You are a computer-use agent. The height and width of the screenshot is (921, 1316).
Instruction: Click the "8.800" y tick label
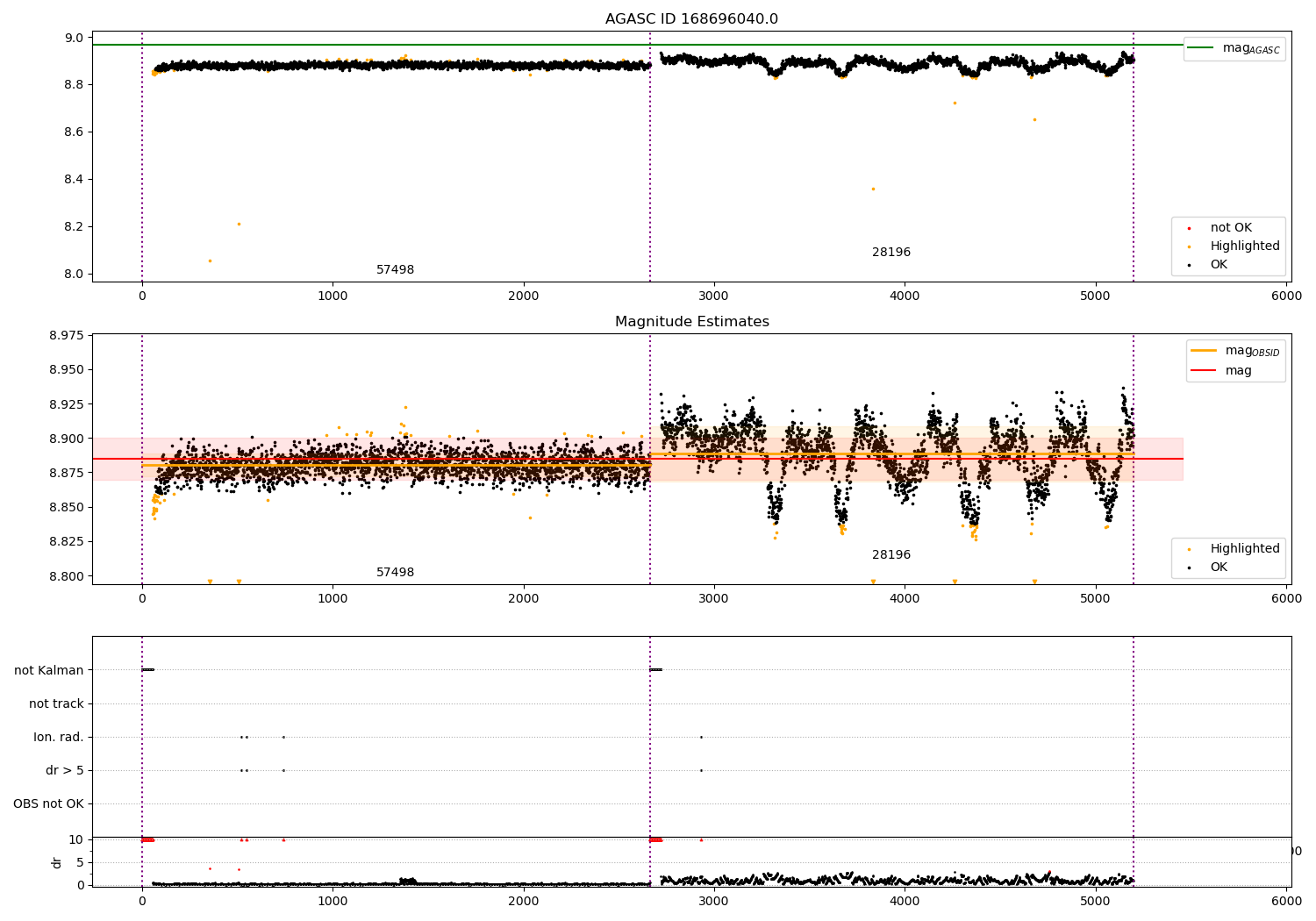[66, 576]
